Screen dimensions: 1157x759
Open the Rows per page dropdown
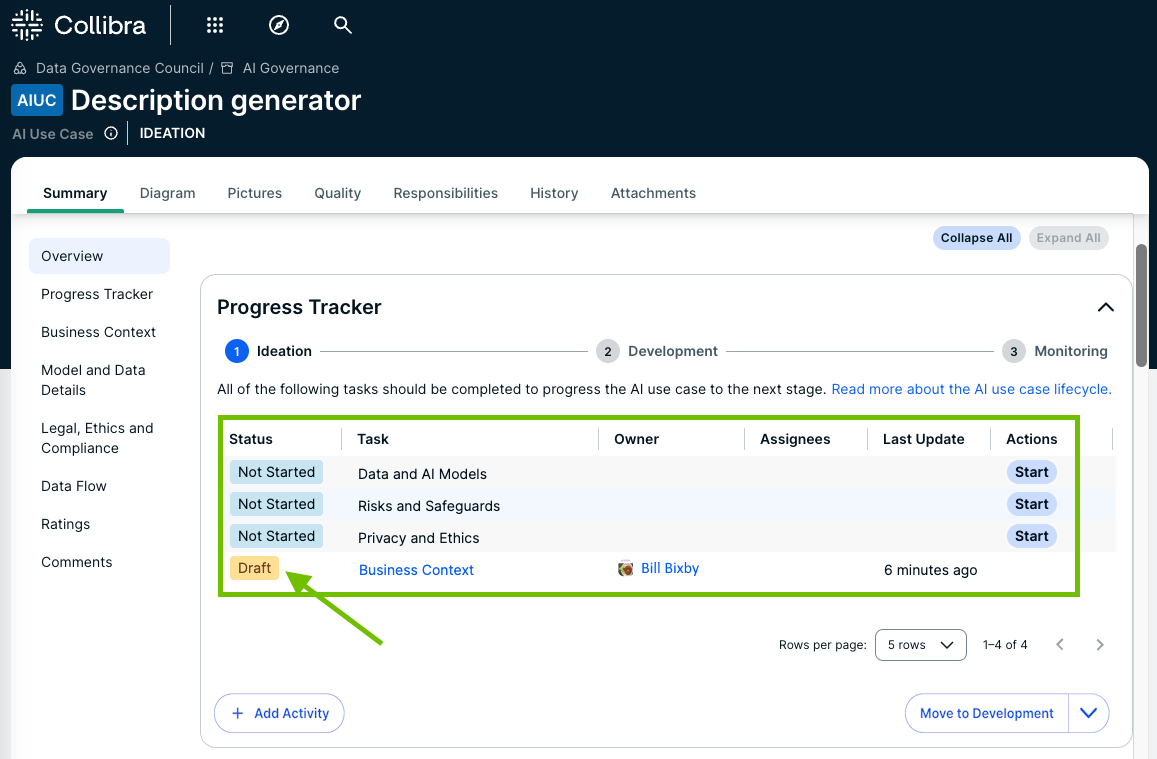tap(920, 645)
